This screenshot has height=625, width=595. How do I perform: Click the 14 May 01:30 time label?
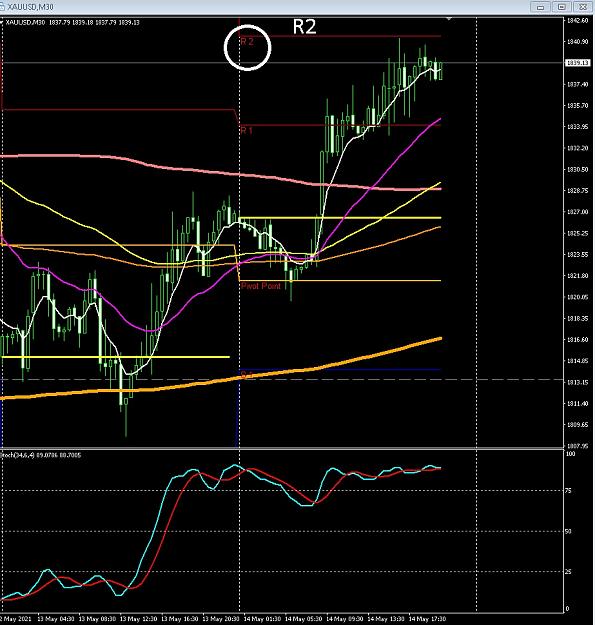[x=262, y=619]
